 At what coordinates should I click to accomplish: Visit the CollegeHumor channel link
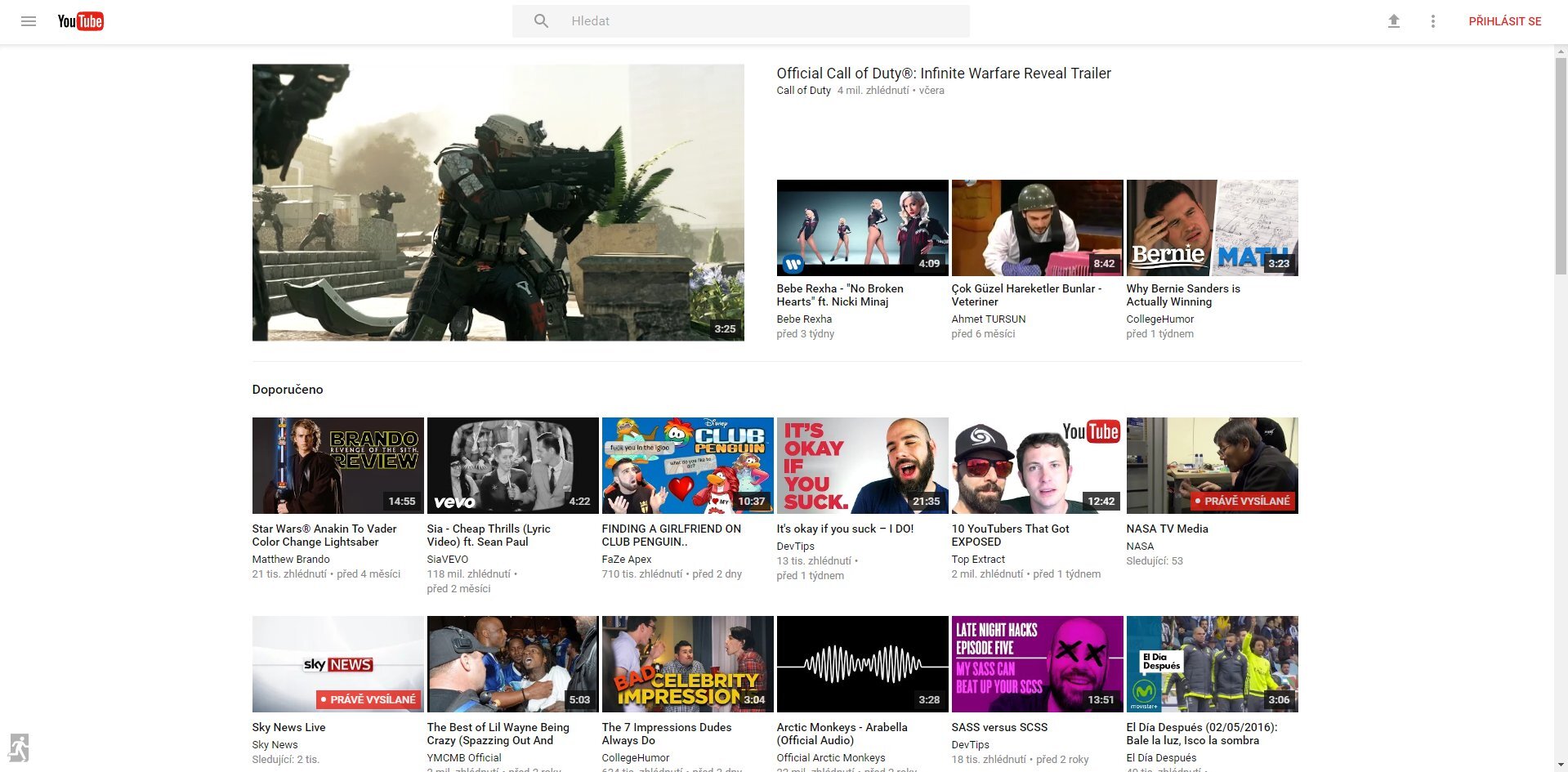click(1159, 319)
